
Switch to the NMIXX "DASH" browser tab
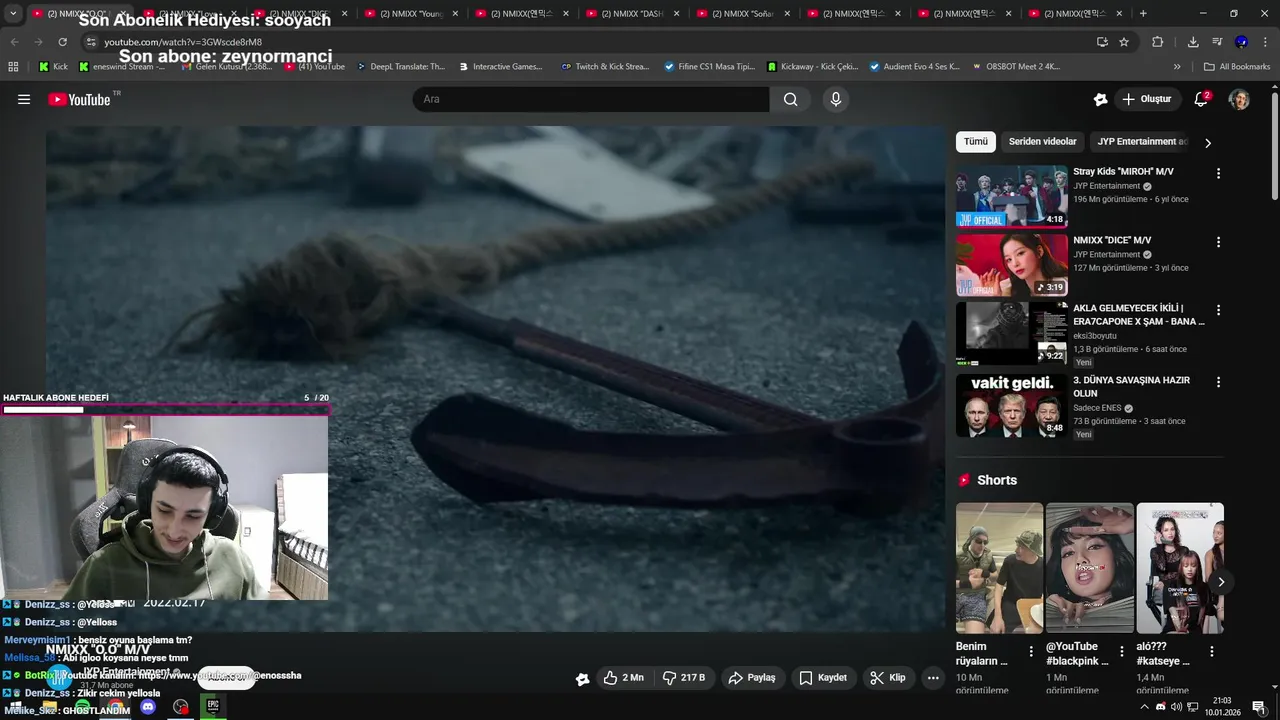[631, 14]
